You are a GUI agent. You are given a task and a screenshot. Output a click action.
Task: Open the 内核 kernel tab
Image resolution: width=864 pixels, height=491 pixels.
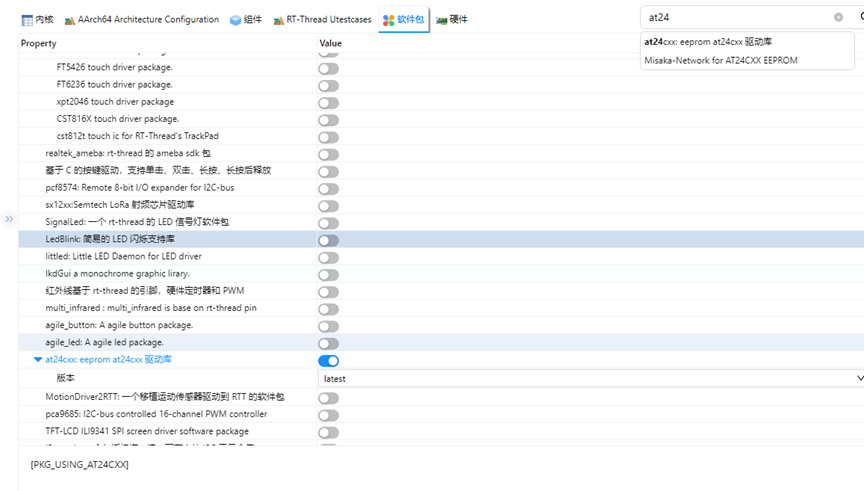37,20
